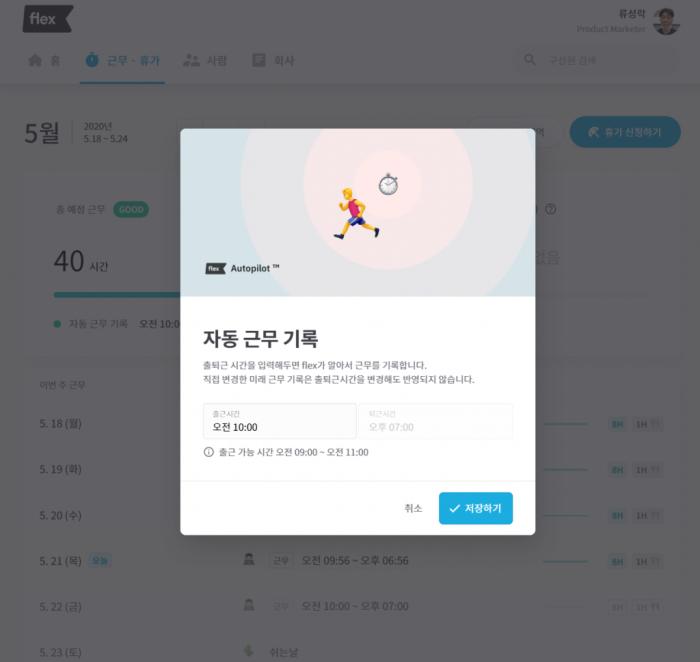Open the 인사 HR tab
700x662 pixels.
pyautogui.click(x=273, y=60)
